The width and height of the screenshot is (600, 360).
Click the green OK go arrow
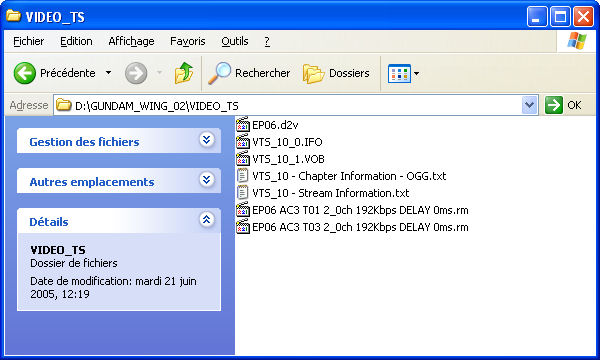click(554, 105)
